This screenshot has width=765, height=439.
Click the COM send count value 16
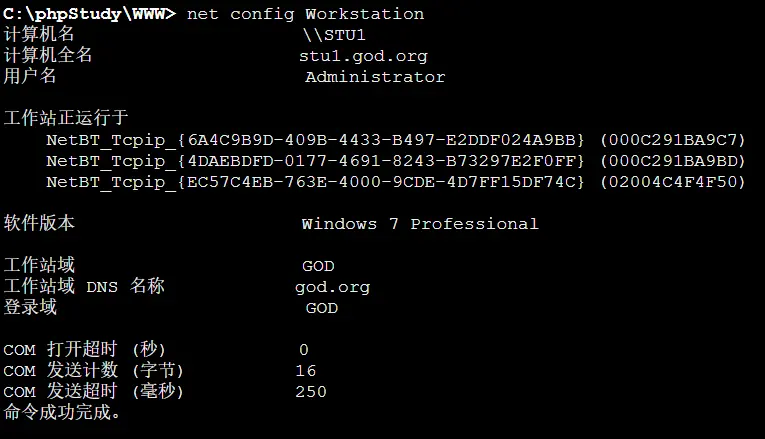click(x=306, y=371)
